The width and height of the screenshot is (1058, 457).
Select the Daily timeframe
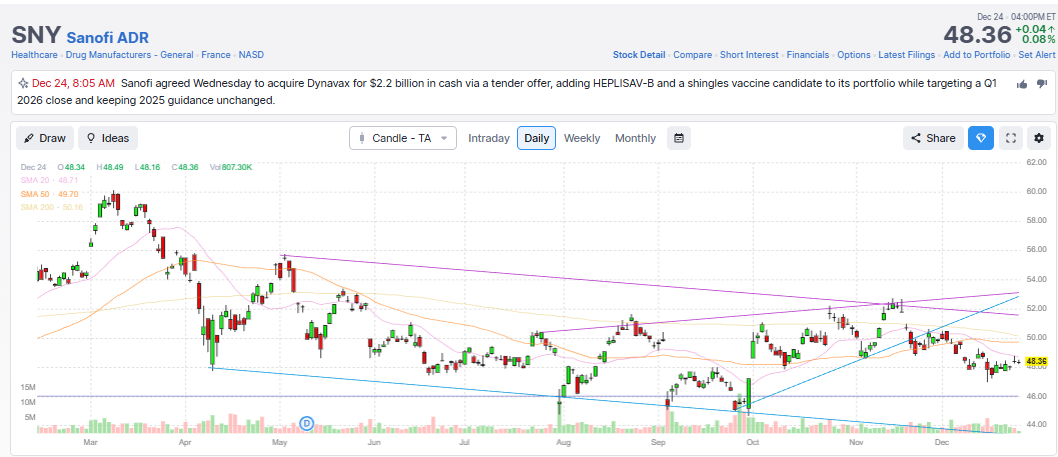pyautogui.click(x=536, y=138)
